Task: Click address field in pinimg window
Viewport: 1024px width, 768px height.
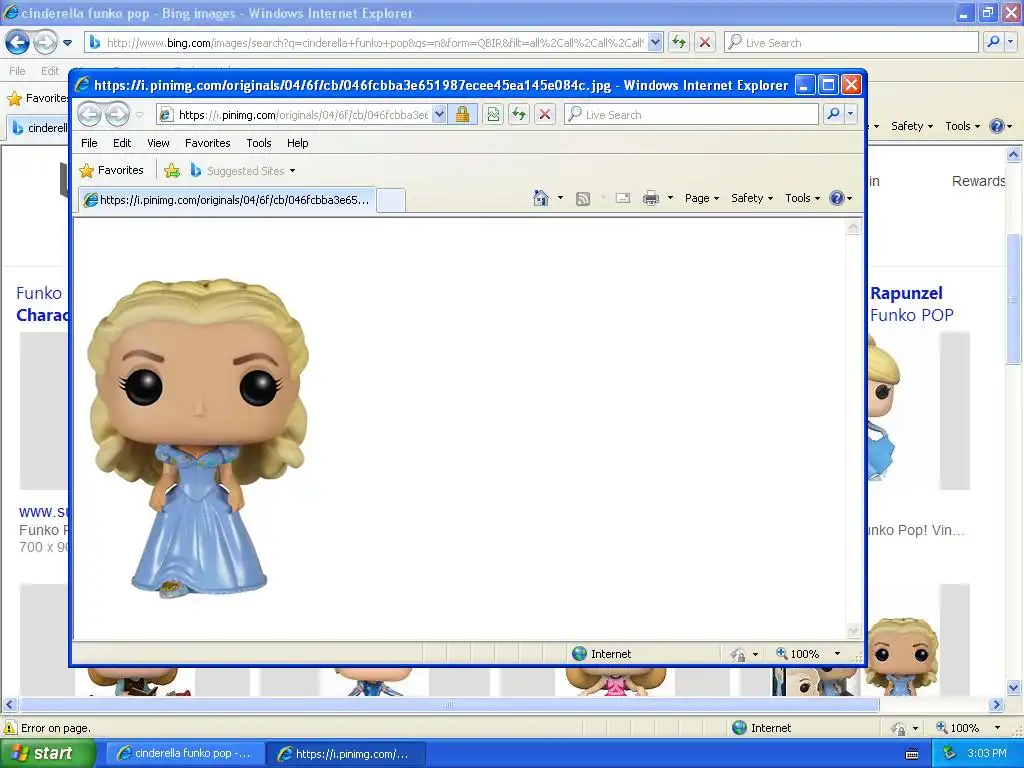Action: [294, 115]
